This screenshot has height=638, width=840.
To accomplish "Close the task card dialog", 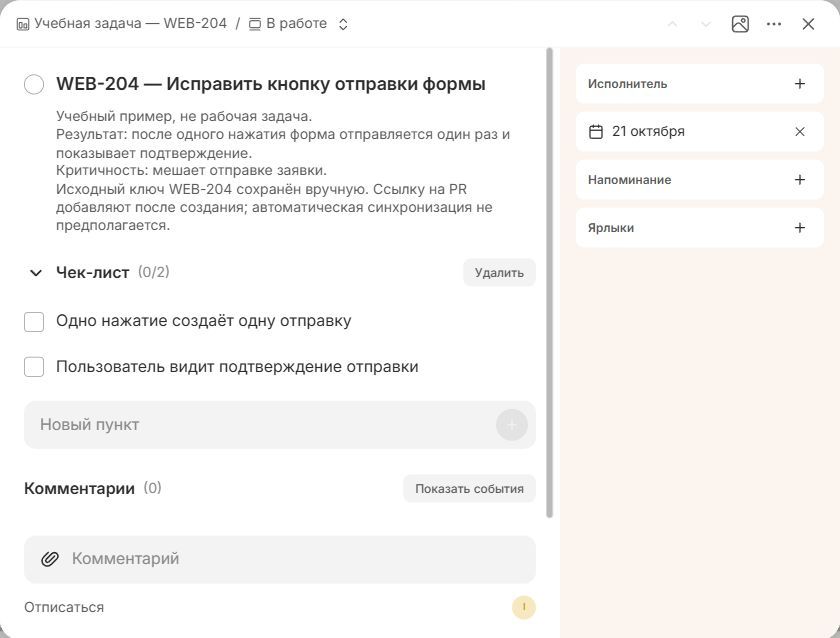I will 808,24.
